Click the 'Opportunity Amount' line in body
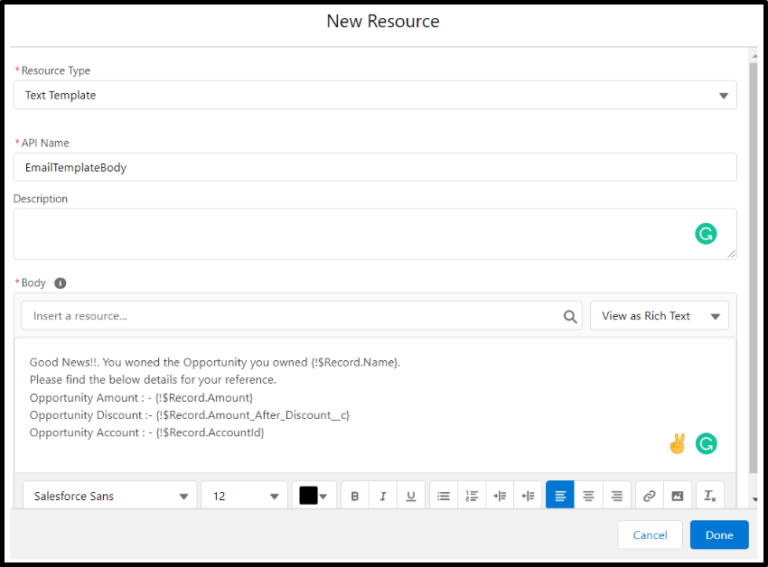The width and height of the screenshot is (768, 567). [141, 398]
